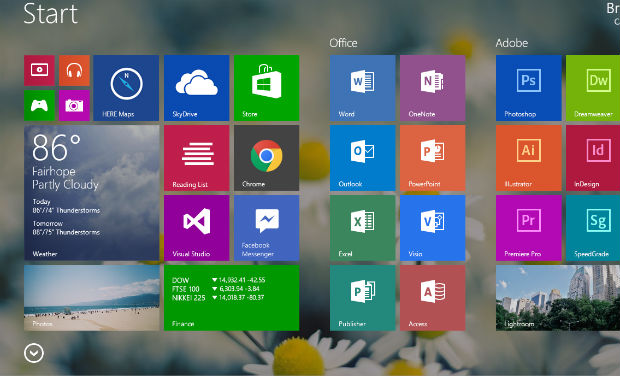Launch the Visio tile

(x=433, y=228)
